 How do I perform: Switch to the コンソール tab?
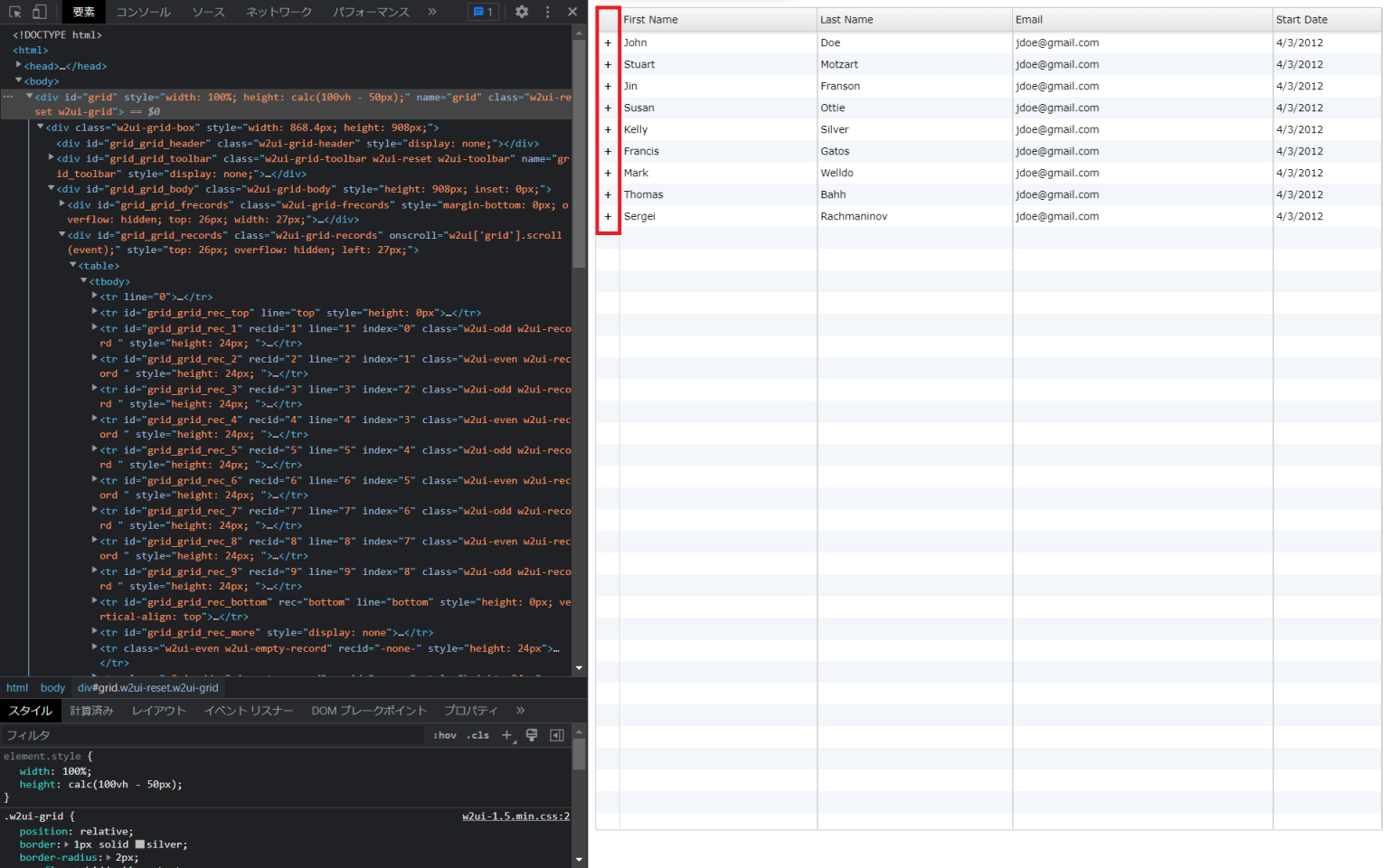(143, 12)
